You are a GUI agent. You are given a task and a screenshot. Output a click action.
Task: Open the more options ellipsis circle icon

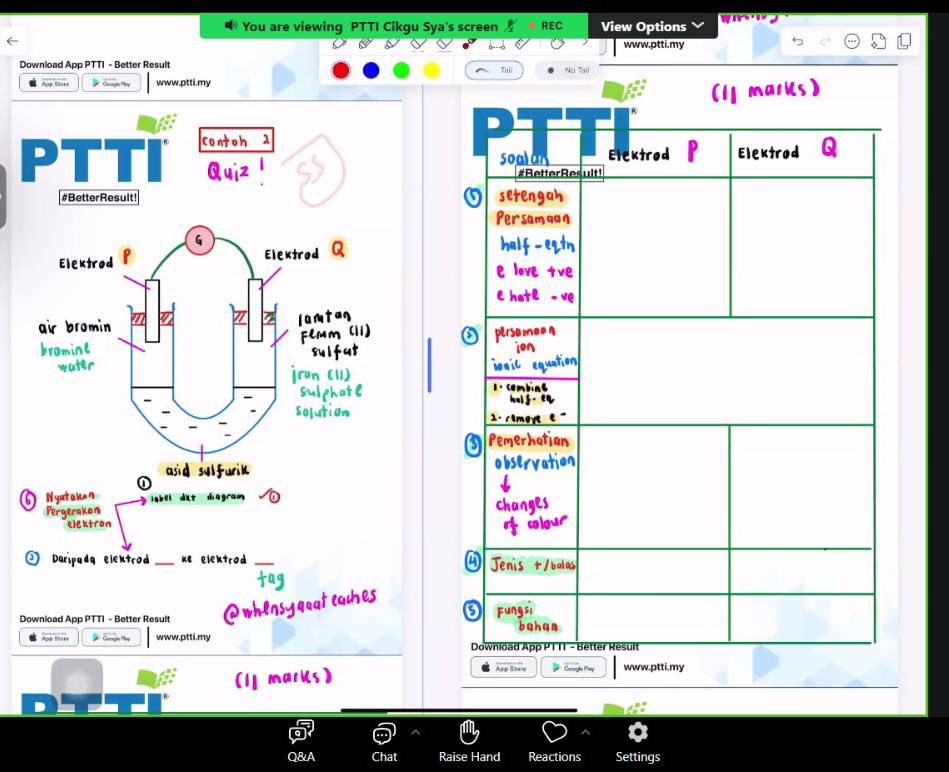852,41
